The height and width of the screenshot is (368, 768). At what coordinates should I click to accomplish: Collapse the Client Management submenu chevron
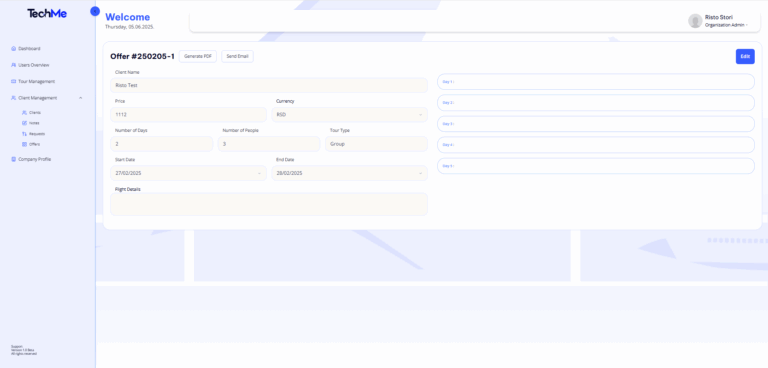pyautogui.click(x=80, y=98)
